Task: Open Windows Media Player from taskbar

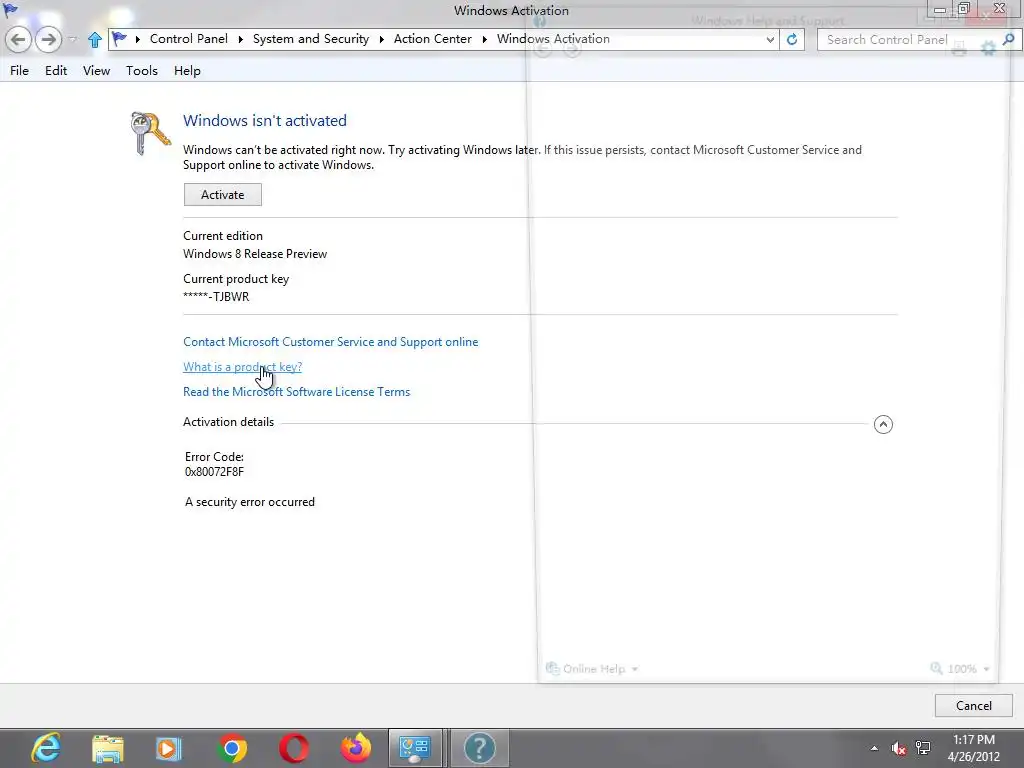Action: click(169, 748)
